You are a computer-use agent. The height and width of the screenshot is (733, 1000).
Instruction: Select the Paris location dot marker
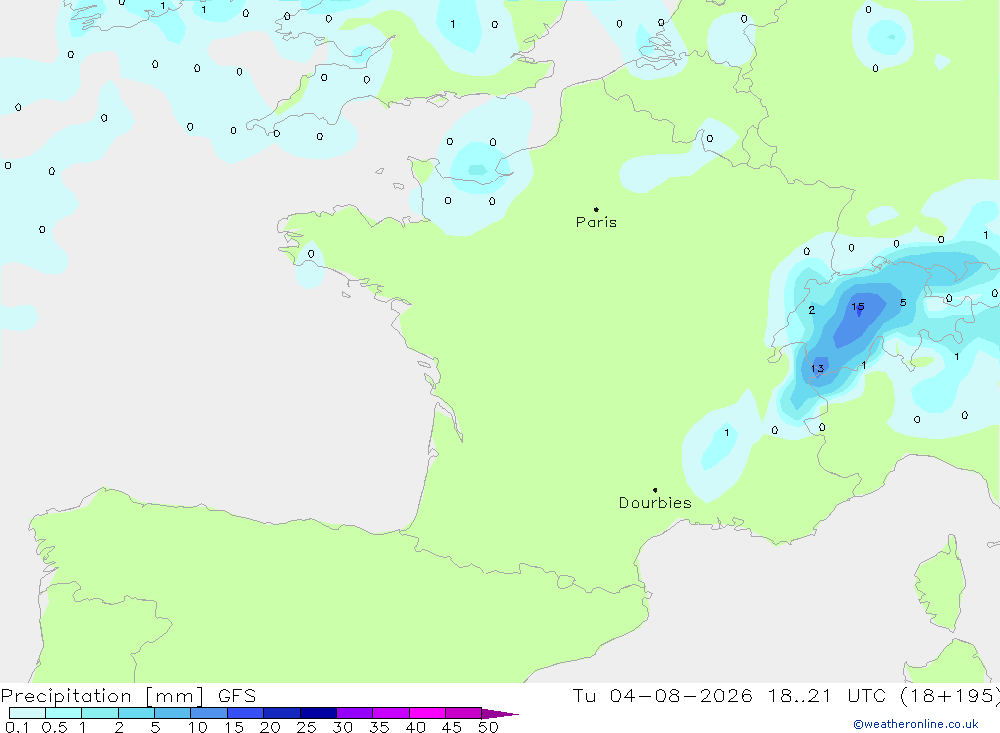pyautogui.click(x=596, y=209)
